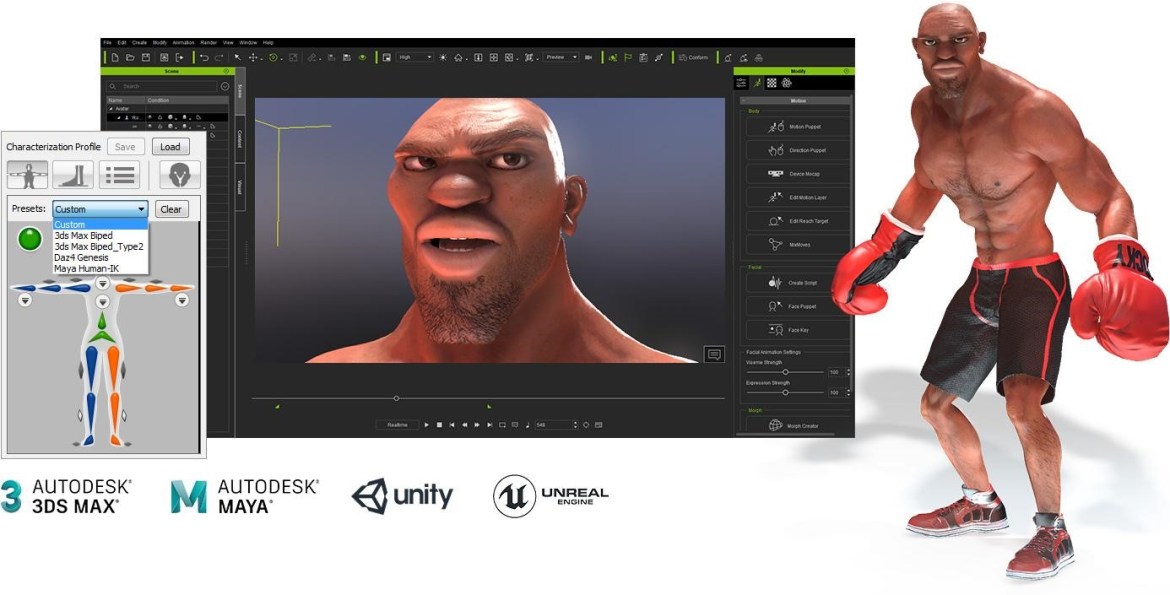Click the Redo arrow in toolbar

219,57
